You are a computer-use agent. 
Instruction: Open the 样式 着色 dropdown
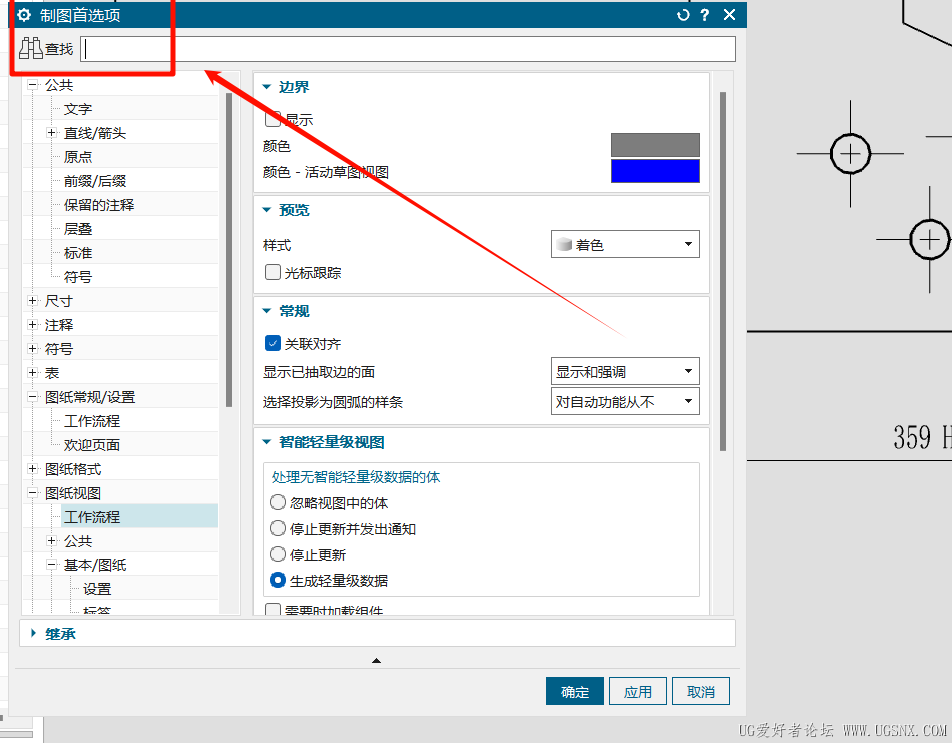coord(625,244)
